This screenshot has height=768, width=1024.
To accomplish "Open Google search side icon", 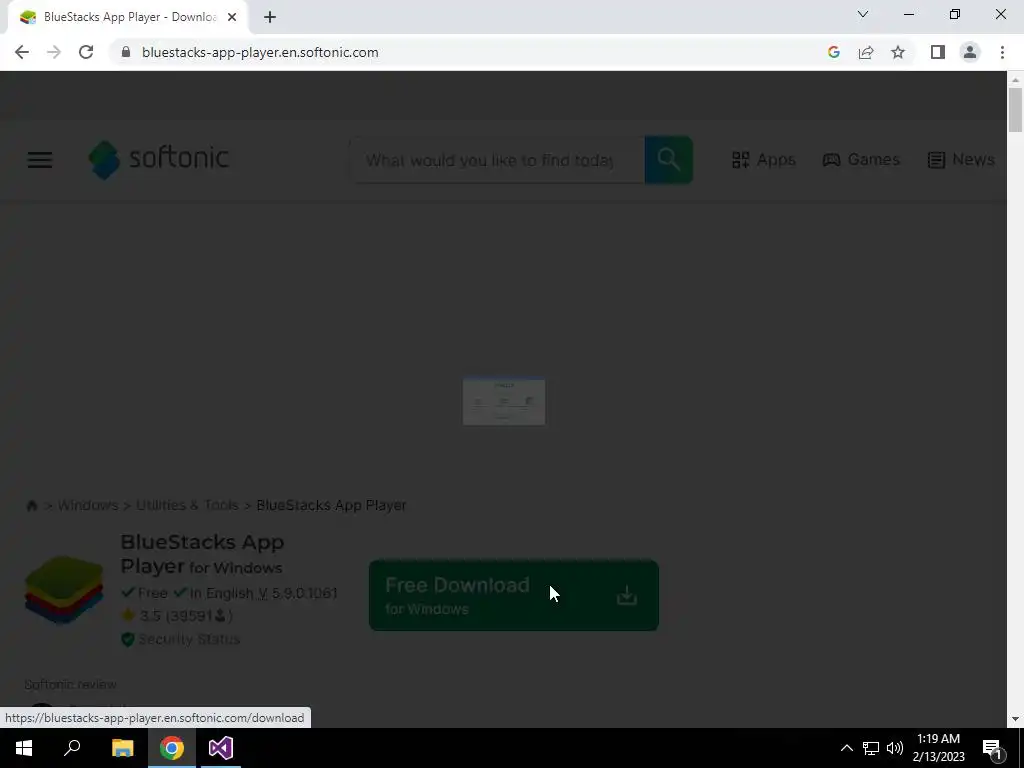I will (x=833, y=52).
